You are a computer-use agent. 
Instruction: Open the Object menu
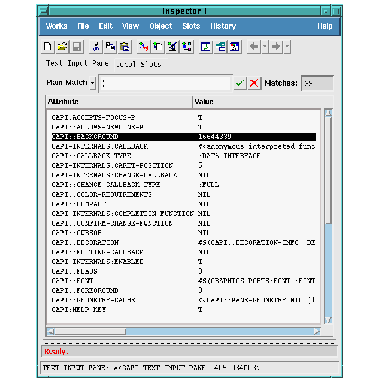pos(161,26)
